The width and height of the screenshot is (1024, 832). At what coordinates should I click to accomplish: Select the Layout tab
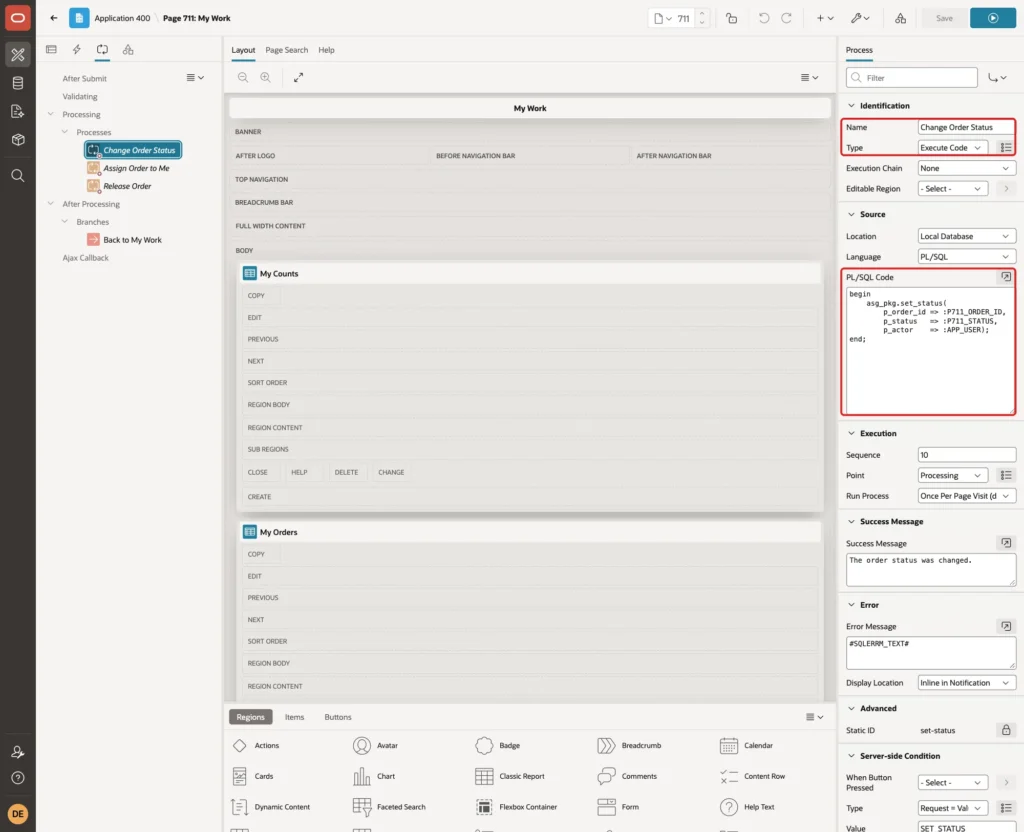point(243,50)
